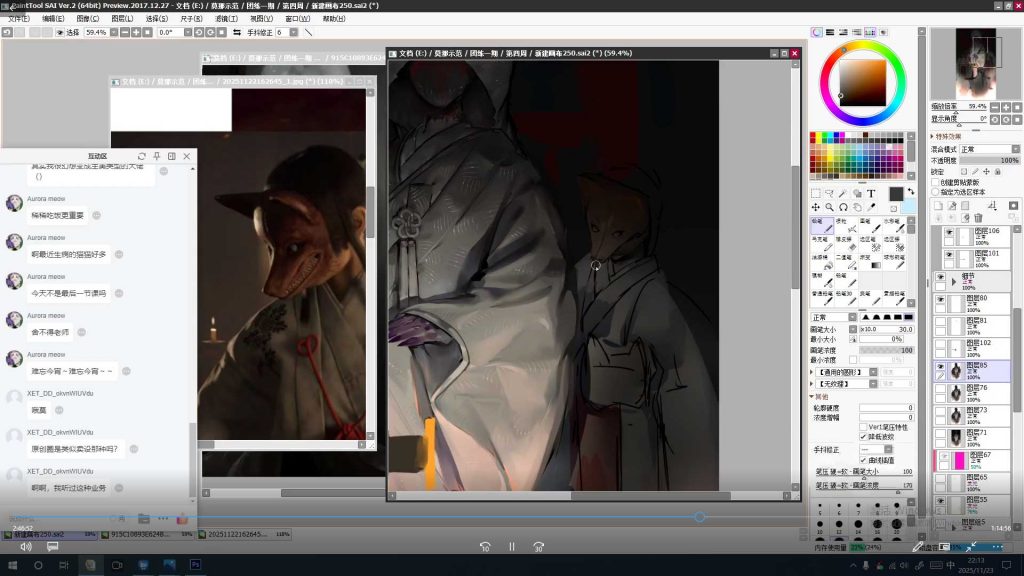Pick the Eyedropper tool
Image resolution: width=1024 pixels, height=576 pixels.
pos(871,208)
